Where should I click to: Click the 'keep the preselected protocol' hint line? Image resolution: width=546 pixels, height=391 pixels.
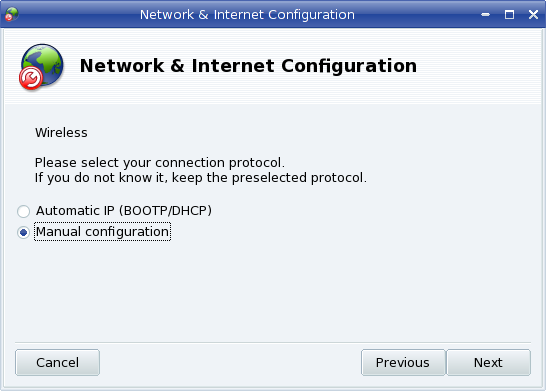tap(201, 178)
